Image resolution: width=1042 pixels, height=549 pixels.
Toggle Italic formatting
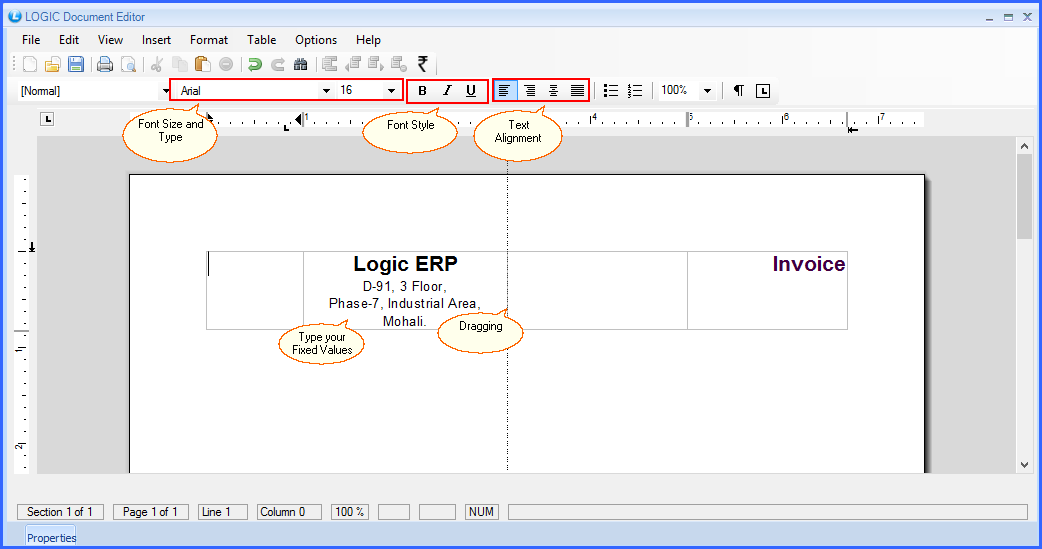[x=447, y=90]
